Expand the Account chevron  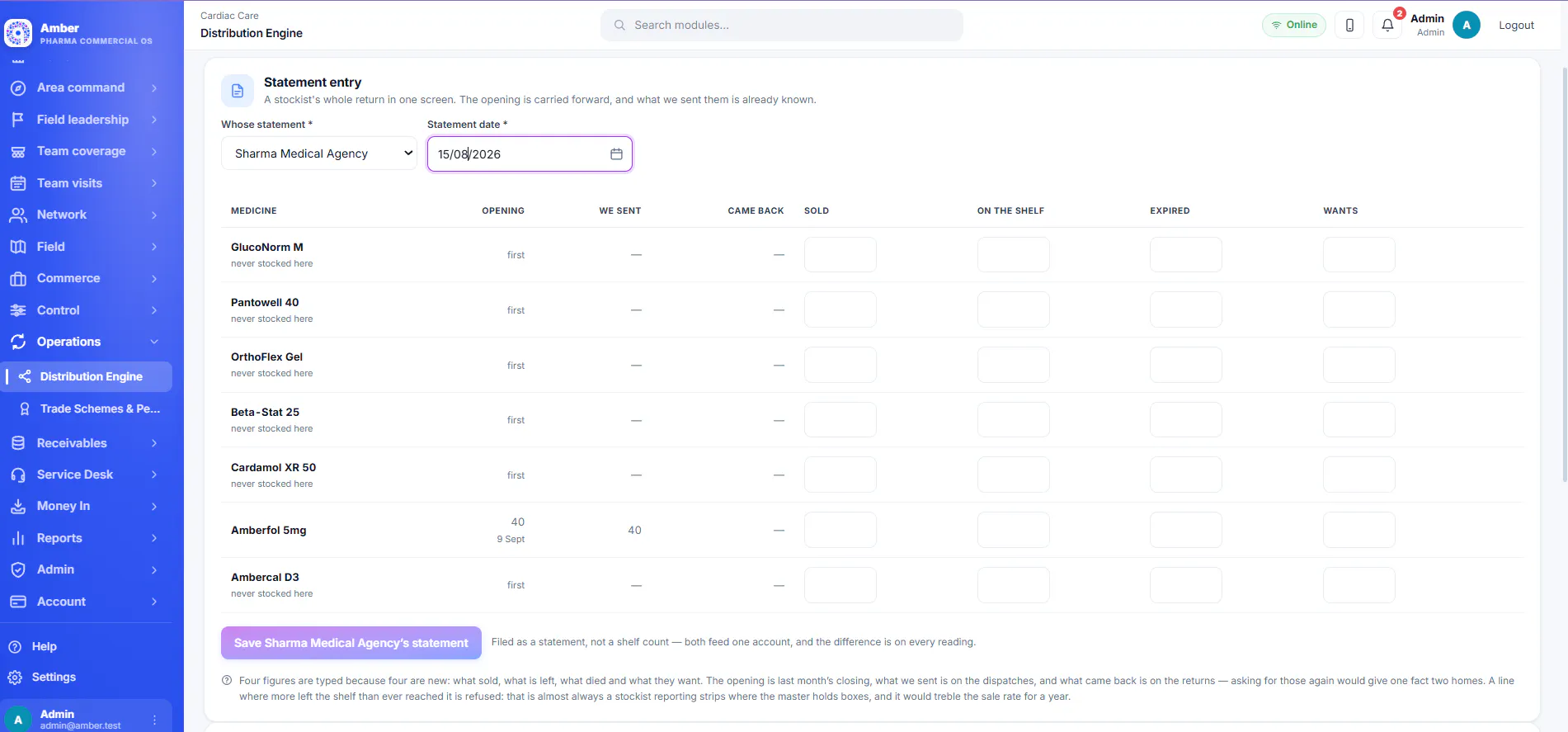click(154, 602)
